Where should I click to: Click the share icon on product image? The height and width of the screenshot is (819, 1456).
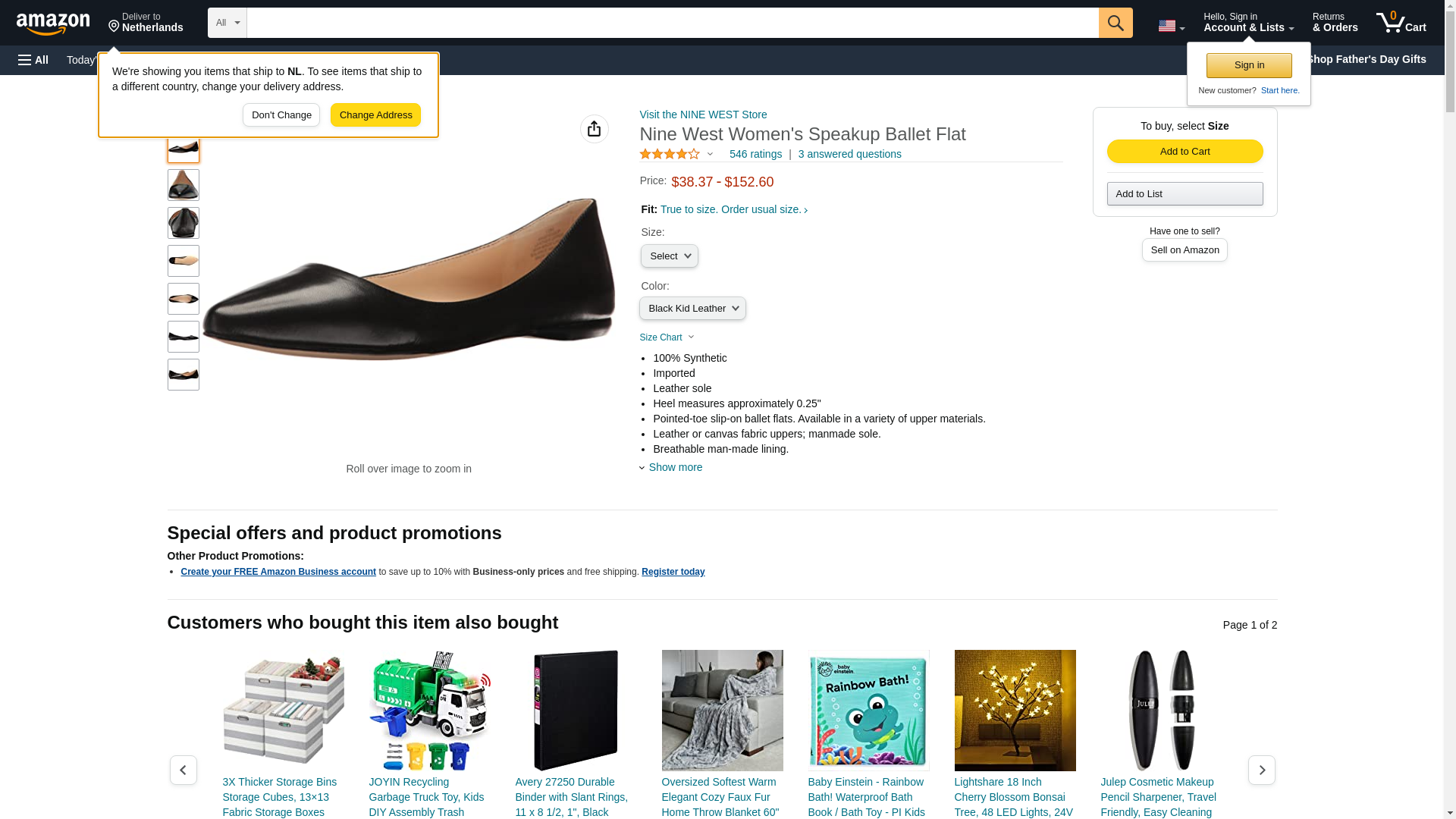pos(594,129)
